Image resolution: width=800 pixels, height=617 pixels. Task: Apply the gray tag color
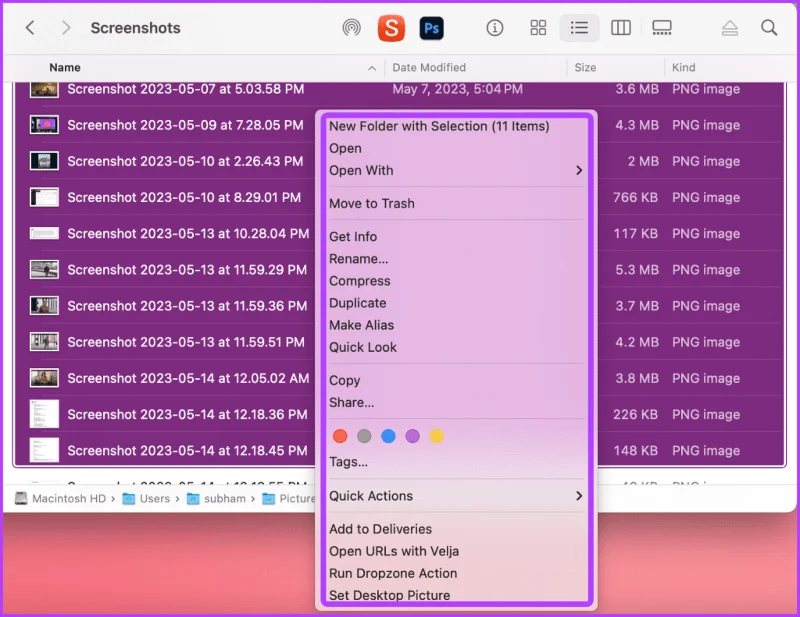point(364,436)
